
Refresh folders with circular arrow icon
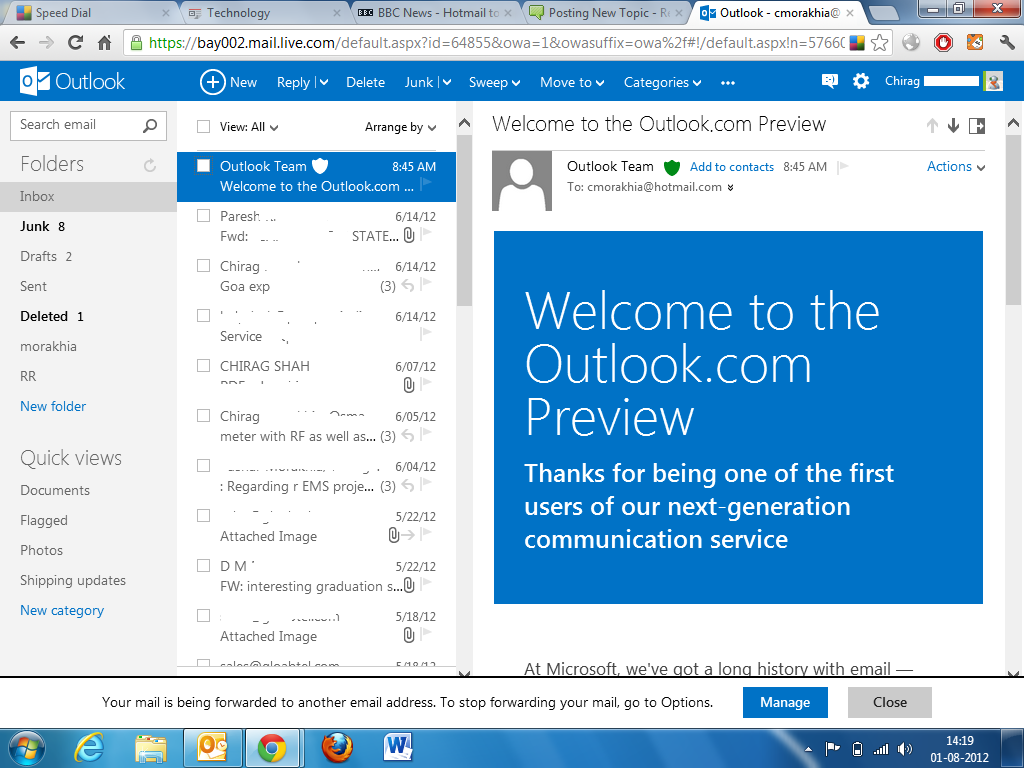tap(150, 165)
